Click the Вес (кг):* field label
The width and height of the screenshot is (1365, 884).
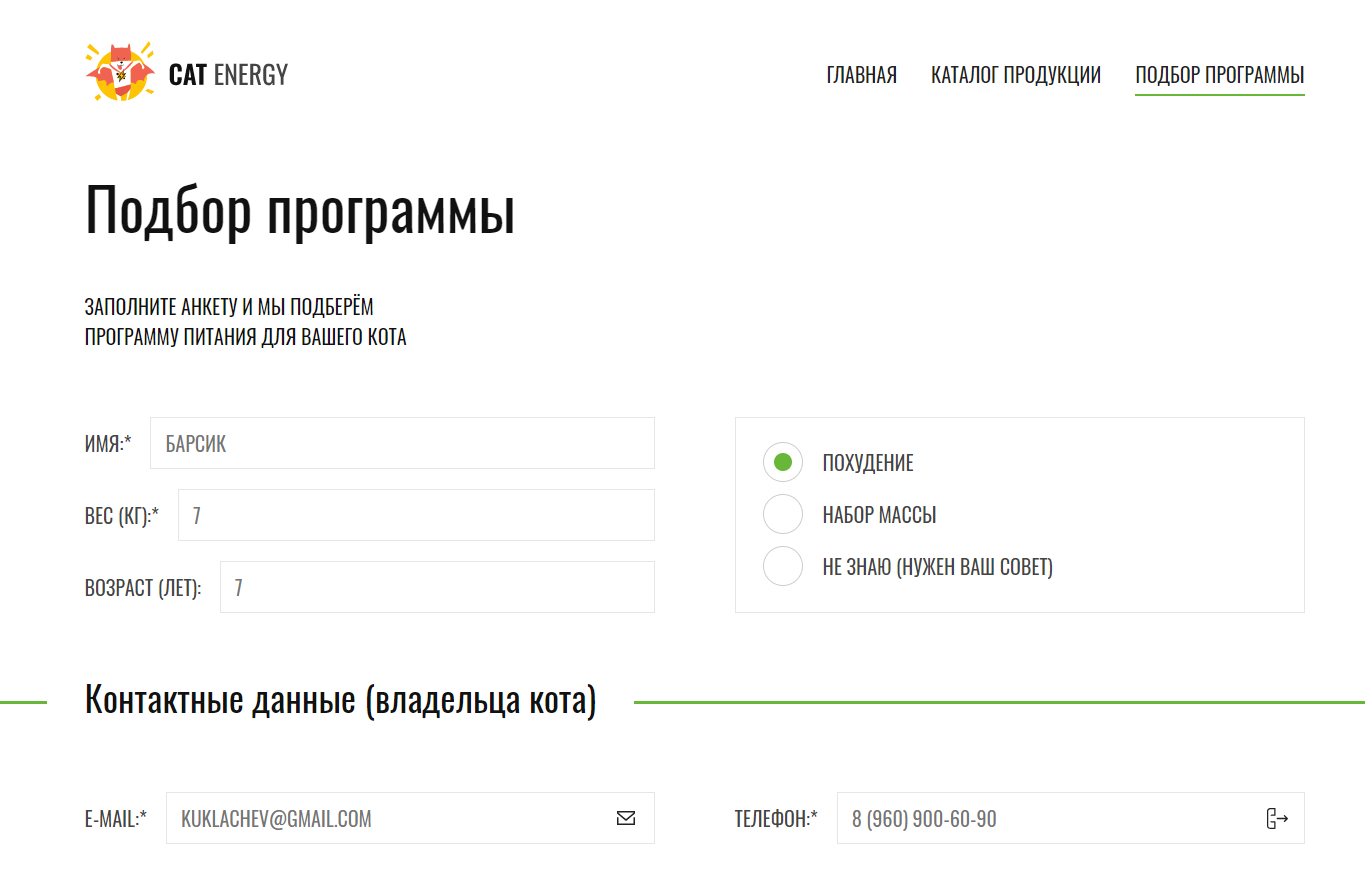122,516
